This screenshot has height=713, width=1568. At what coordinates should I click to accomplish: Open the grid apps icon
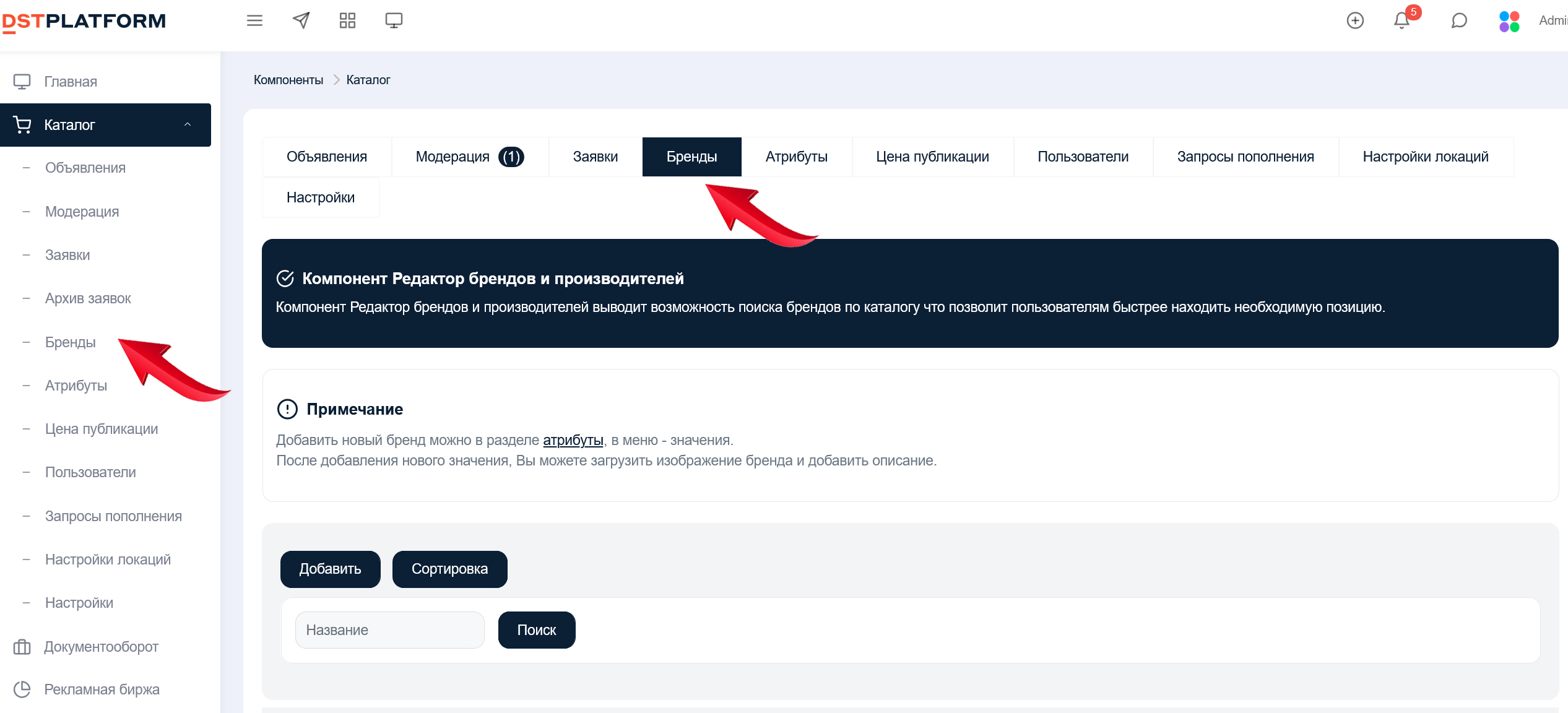pyautogui.click(x=347, y=20)
